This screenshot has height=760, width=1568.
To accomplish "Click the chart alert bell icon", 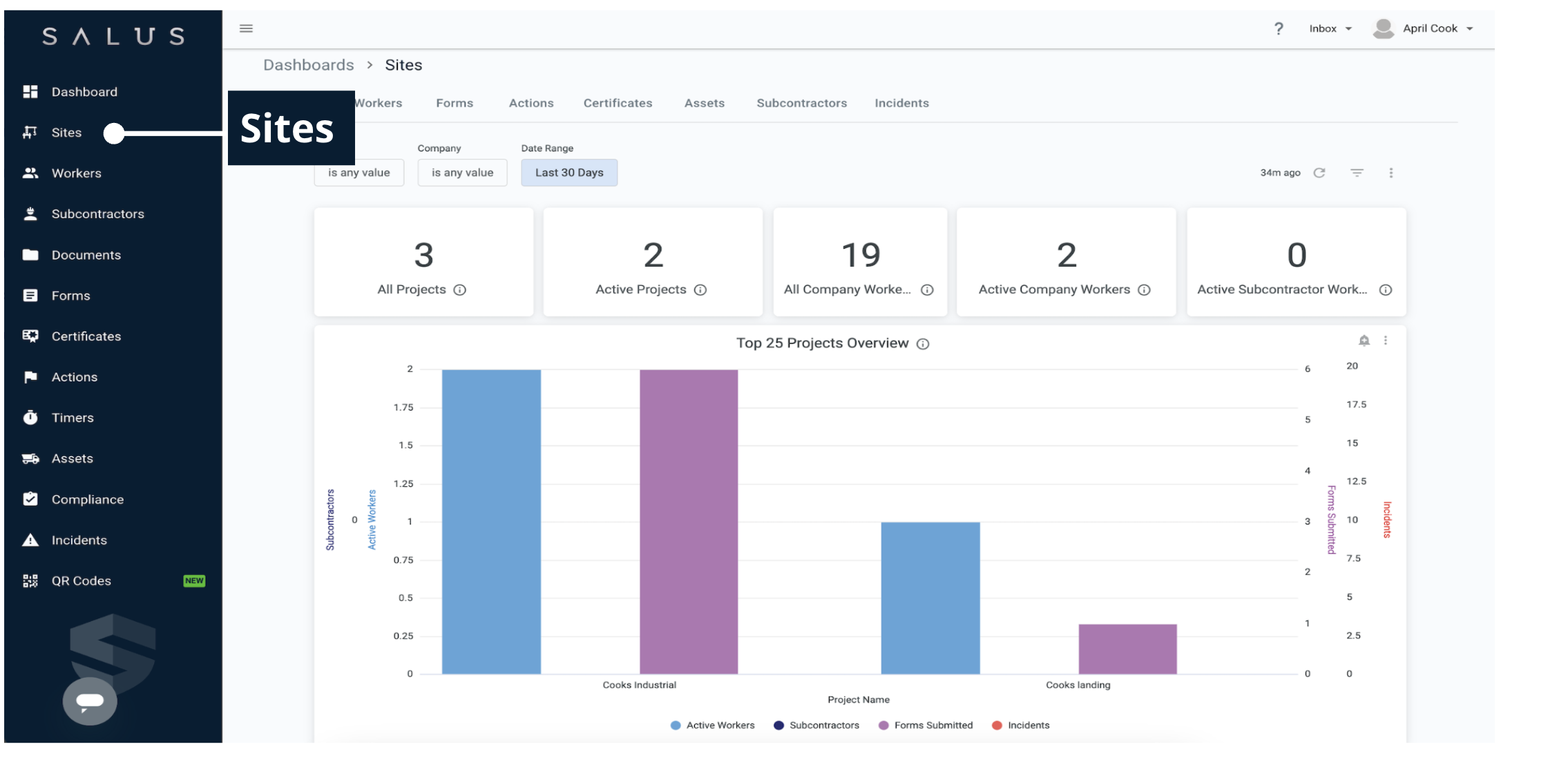I will [x=1364, y=341].
